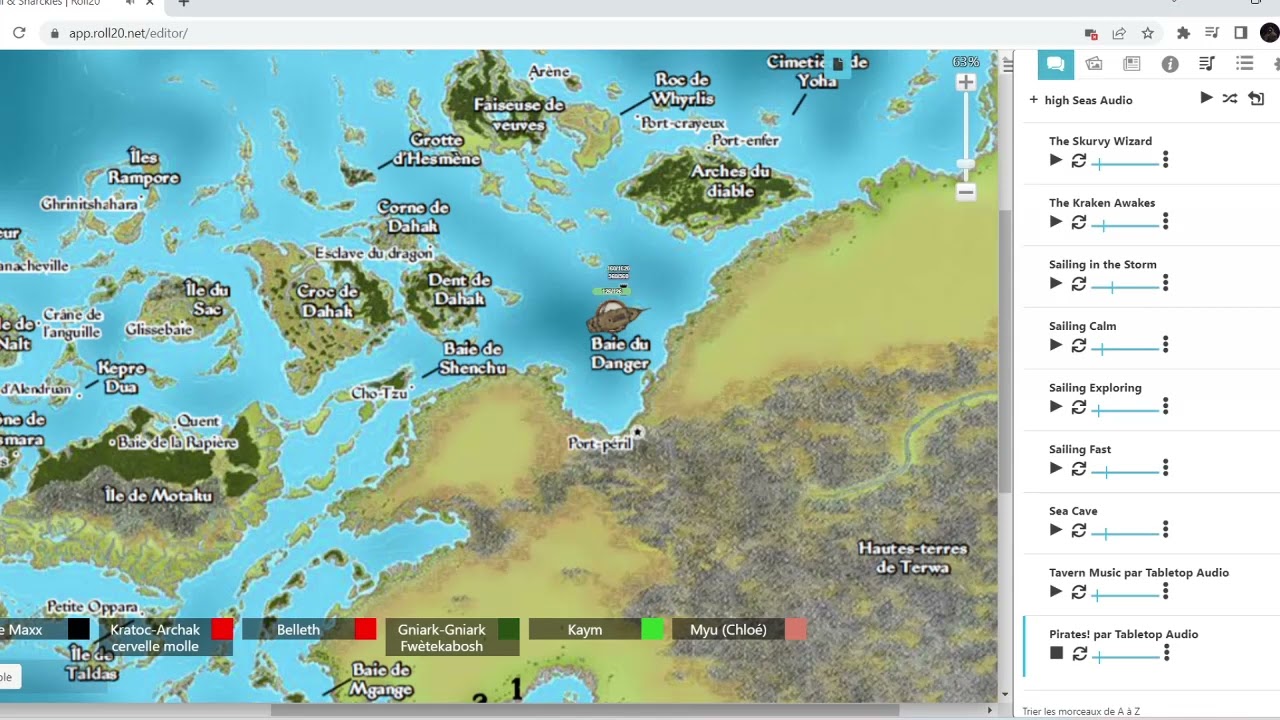Toggle loop on The Kraken Awakes
This screenshot has height=720, width=1280.
pyautogui.click(x=1079, y=222)
